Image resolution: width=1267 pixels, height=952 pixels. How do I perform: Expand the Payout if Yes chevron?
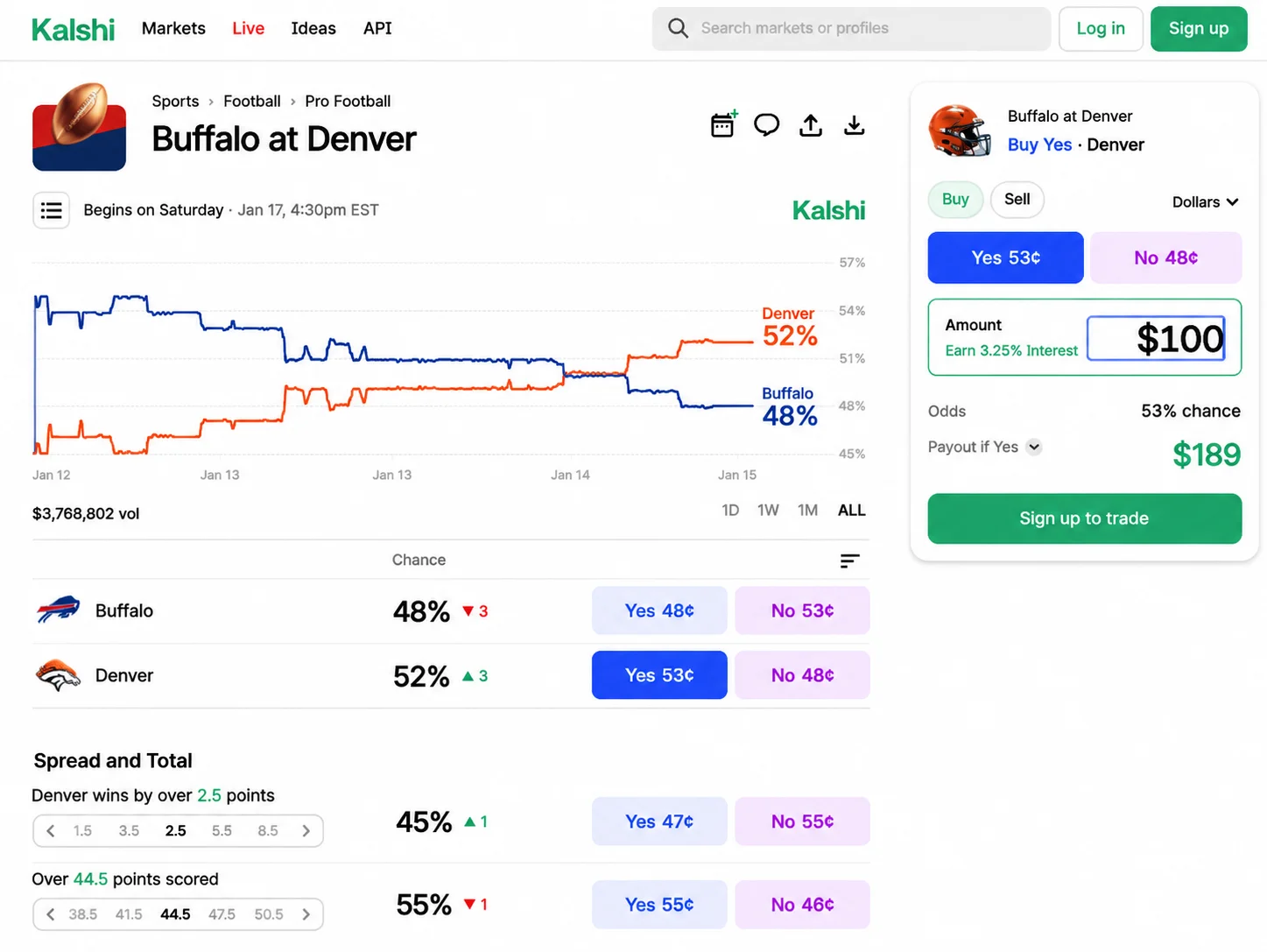click(1034, 447)
